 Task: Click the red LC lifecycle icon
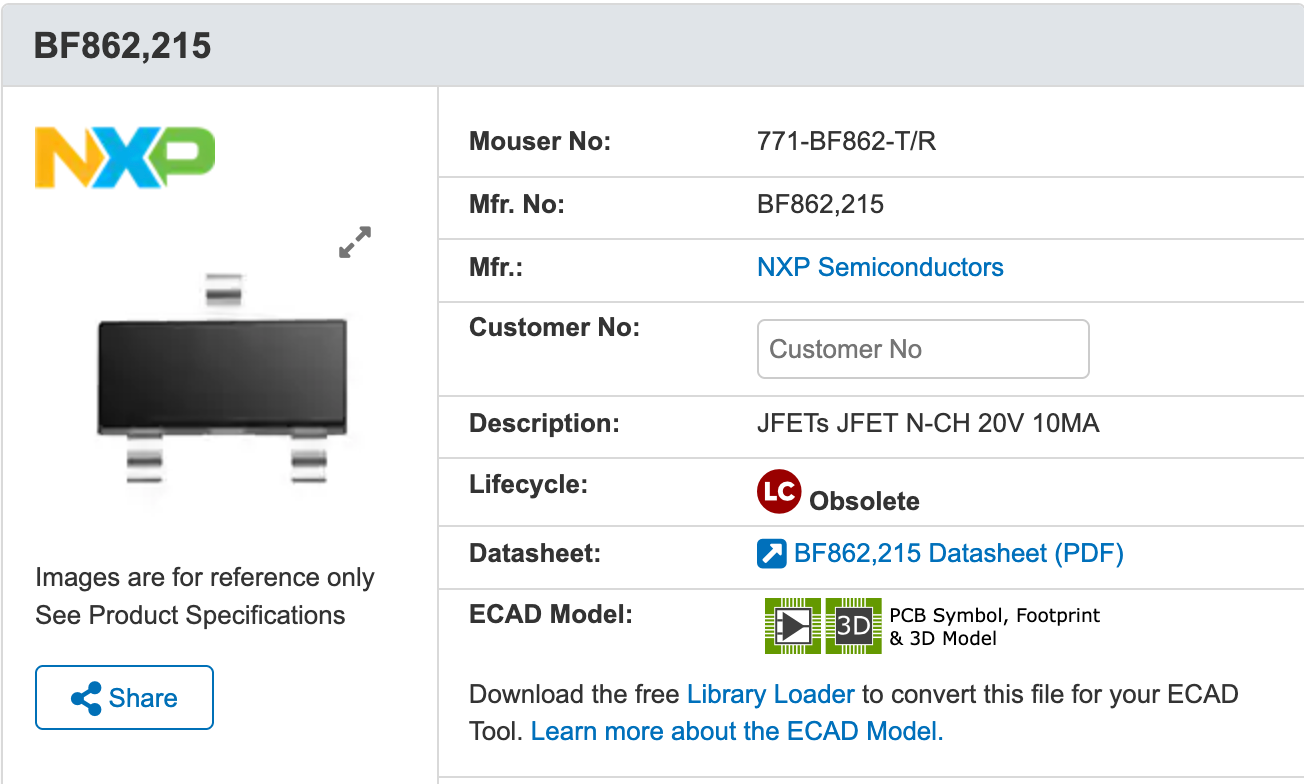pyautogui.click(x=779, y=491)
